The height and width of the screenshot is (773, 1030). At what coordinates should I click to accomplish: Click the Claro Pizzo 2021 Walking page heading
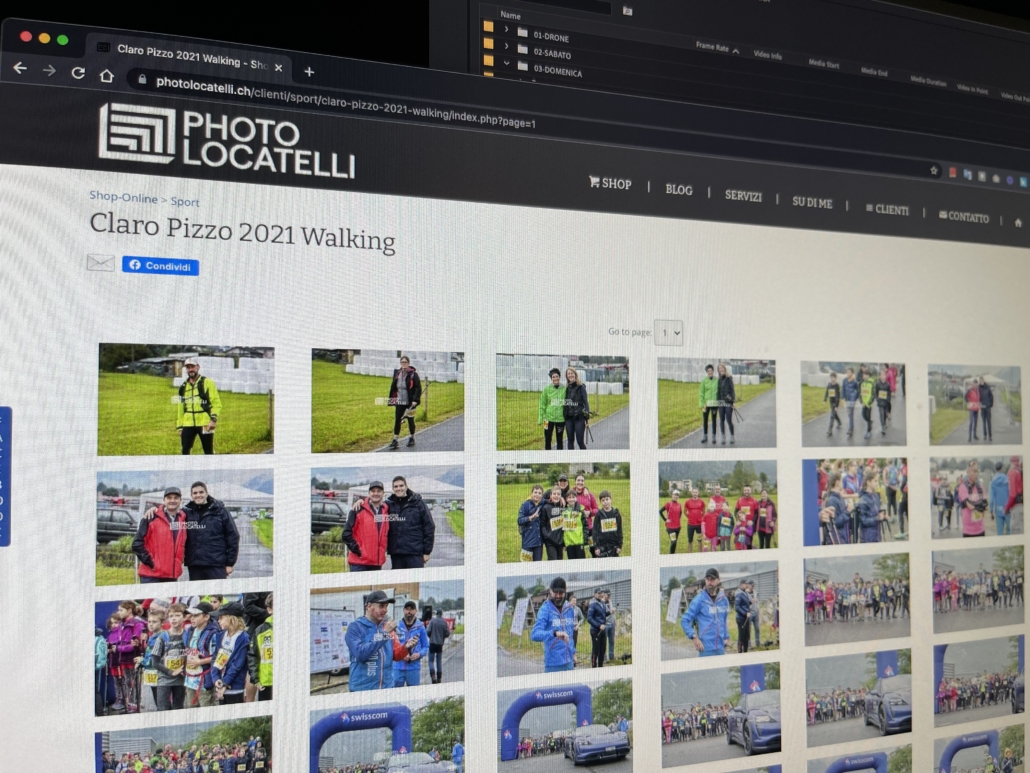point(242,232)
